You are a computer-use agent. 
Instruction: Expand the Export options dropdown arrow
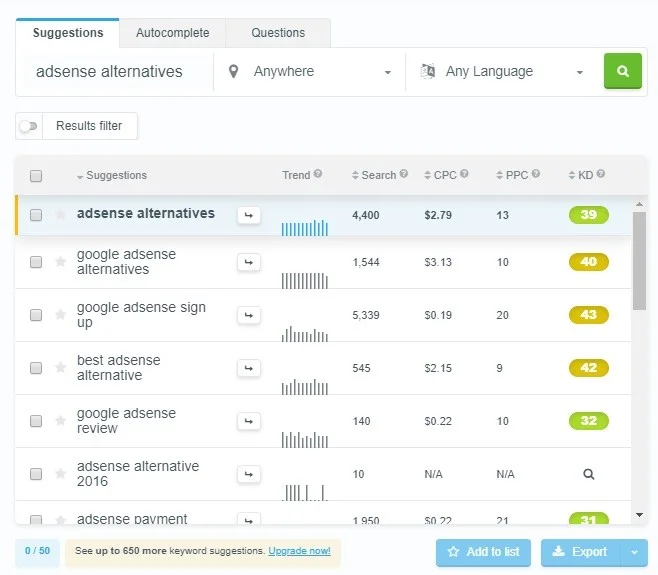click(x=634, y=552)
